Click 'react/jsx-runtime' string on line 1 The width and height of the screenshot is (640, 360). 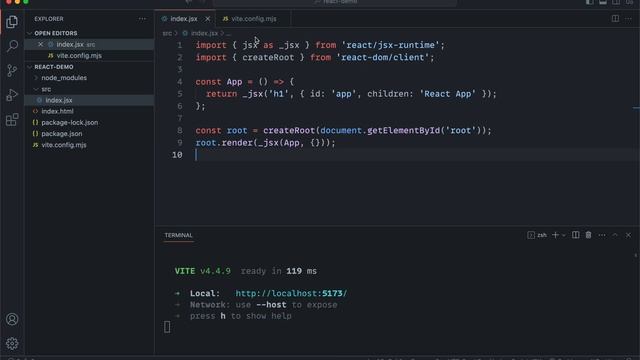point(390,45)
